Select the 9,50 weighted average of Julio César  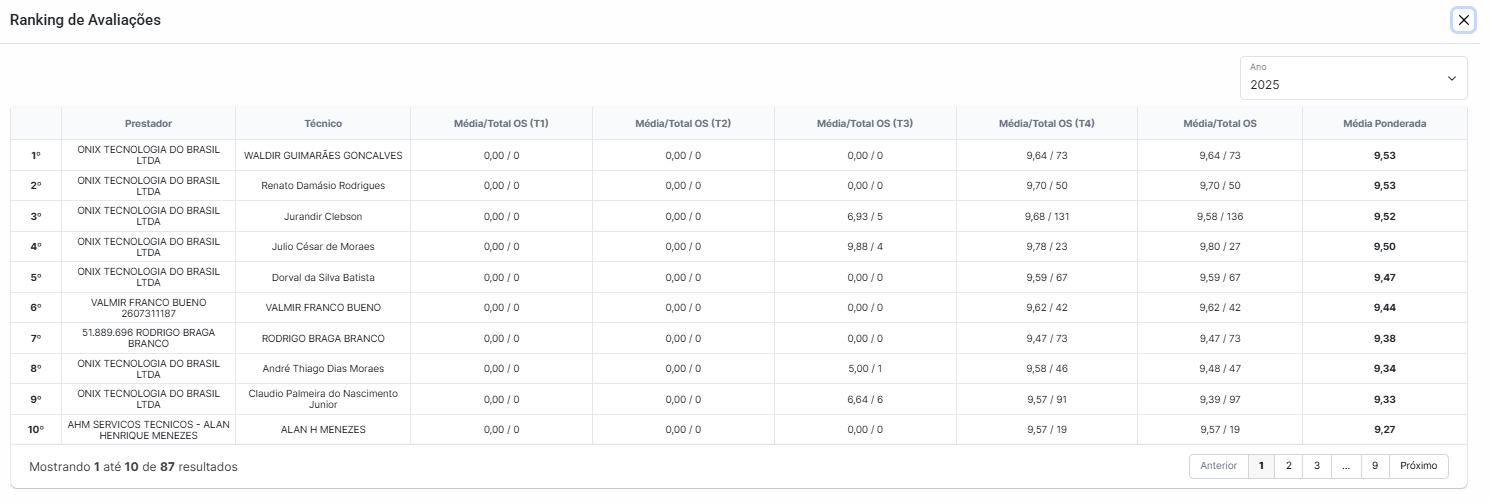click(x=1384, y=247)
